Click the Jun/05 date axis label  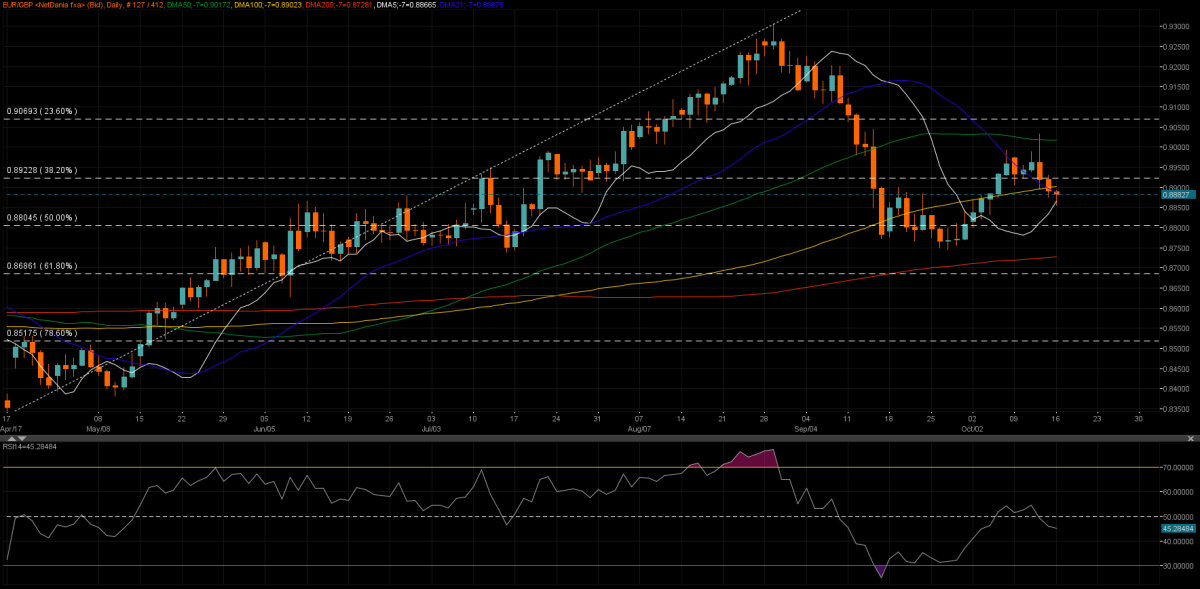click(x=265, y=428)
